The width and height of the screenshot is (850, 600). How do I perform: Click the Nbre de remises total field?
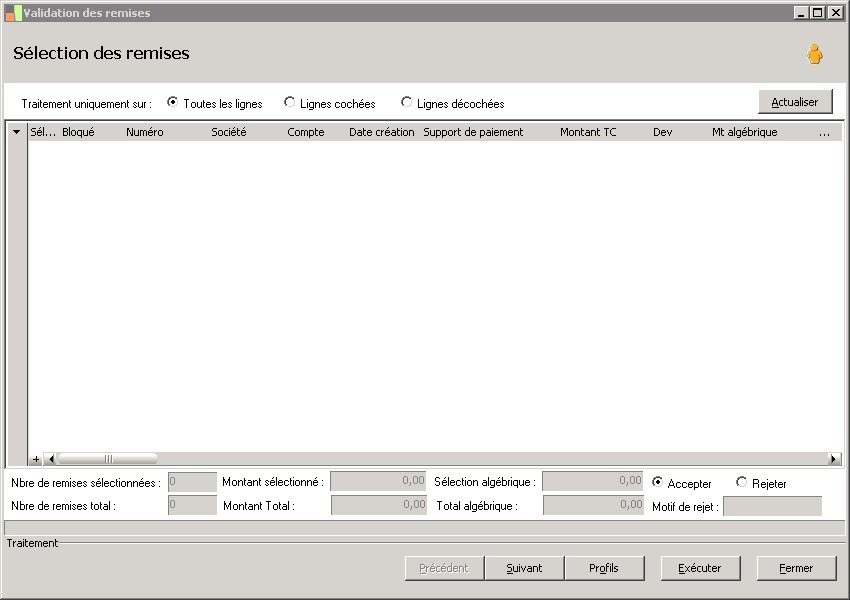click(192, 505)
